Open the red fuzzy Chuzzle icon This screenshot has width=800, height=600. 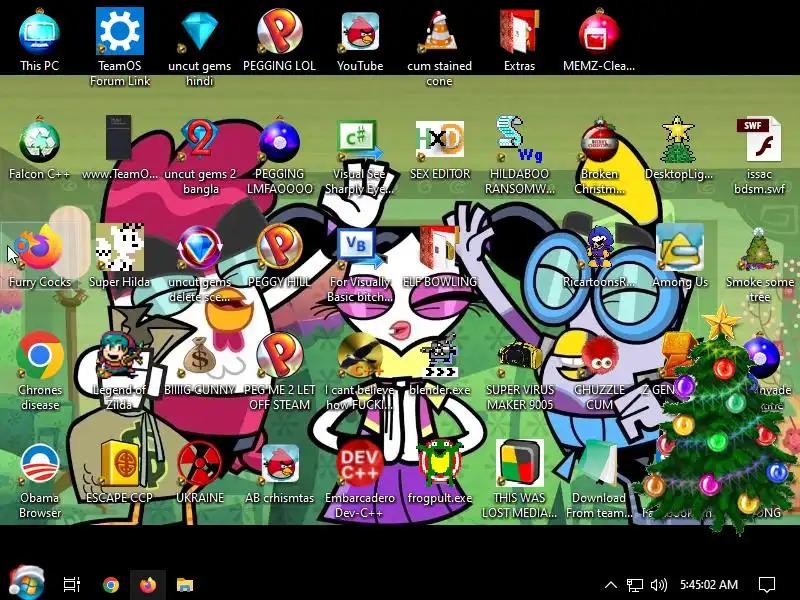(x=600, y=356)
